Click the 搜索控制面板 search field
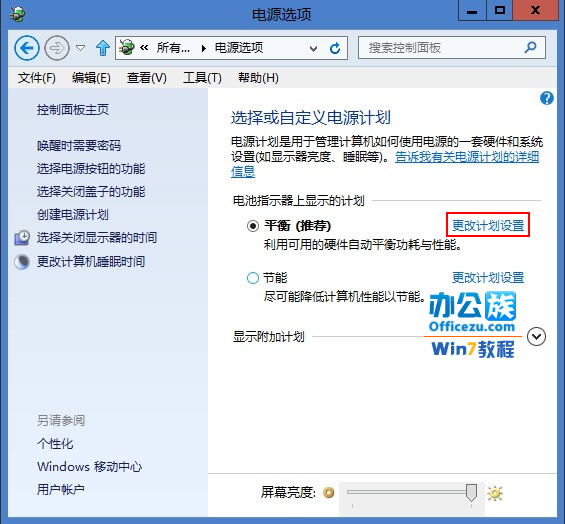Screen dimensions: 565x524 tap(452, 48)
